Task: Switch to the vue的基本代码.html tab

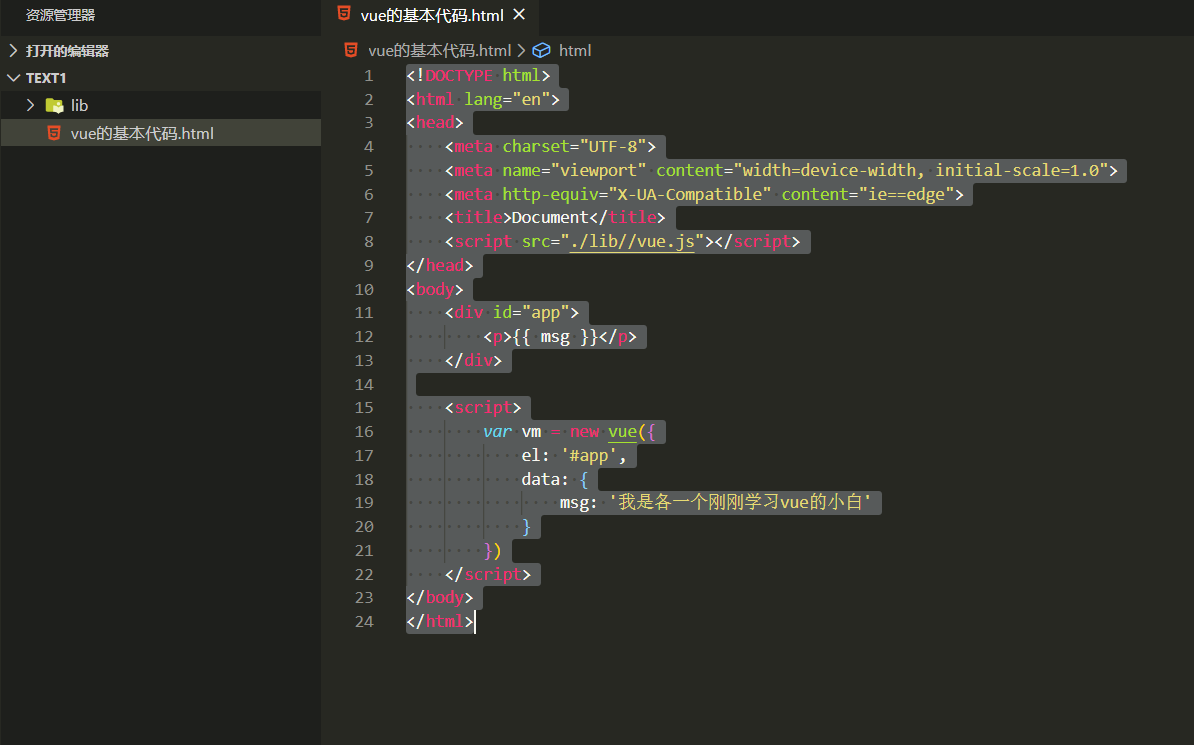Action: click(430, 15)
